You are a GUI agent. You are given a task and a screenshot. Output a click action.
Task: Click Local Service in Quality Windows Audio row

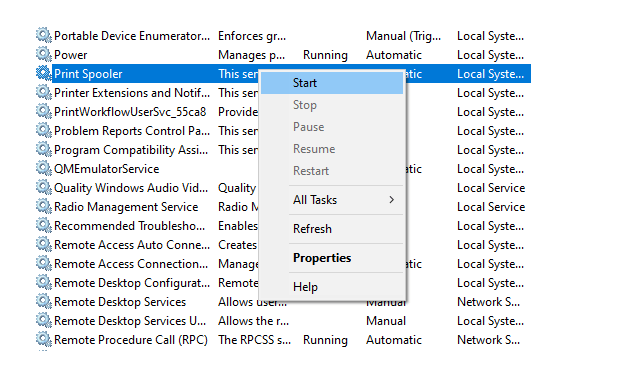(491, 188)
